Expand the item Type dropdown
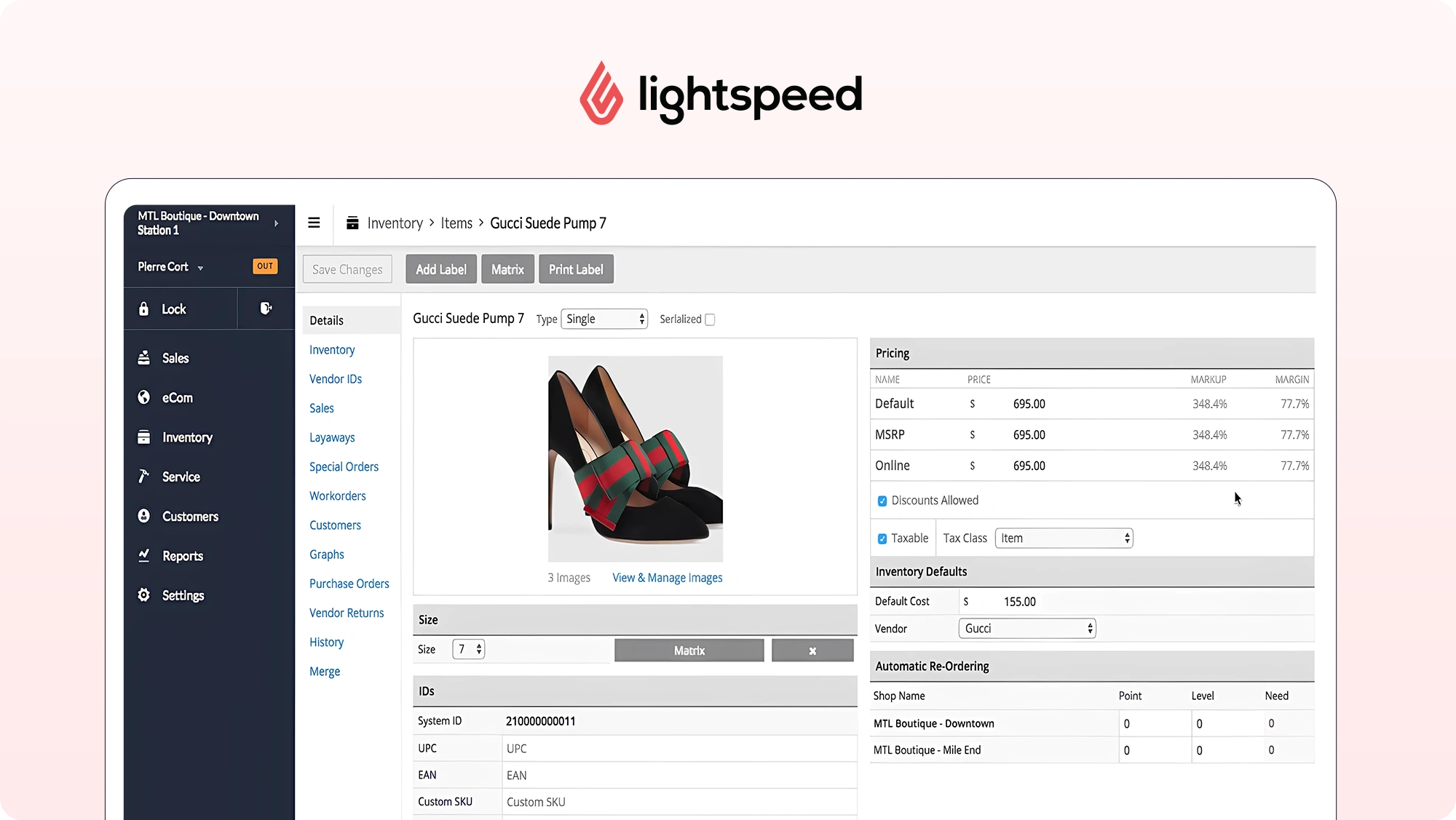The height and width of the screenshot is (820, 1456). pyautogui.click(x=604, y=318)
